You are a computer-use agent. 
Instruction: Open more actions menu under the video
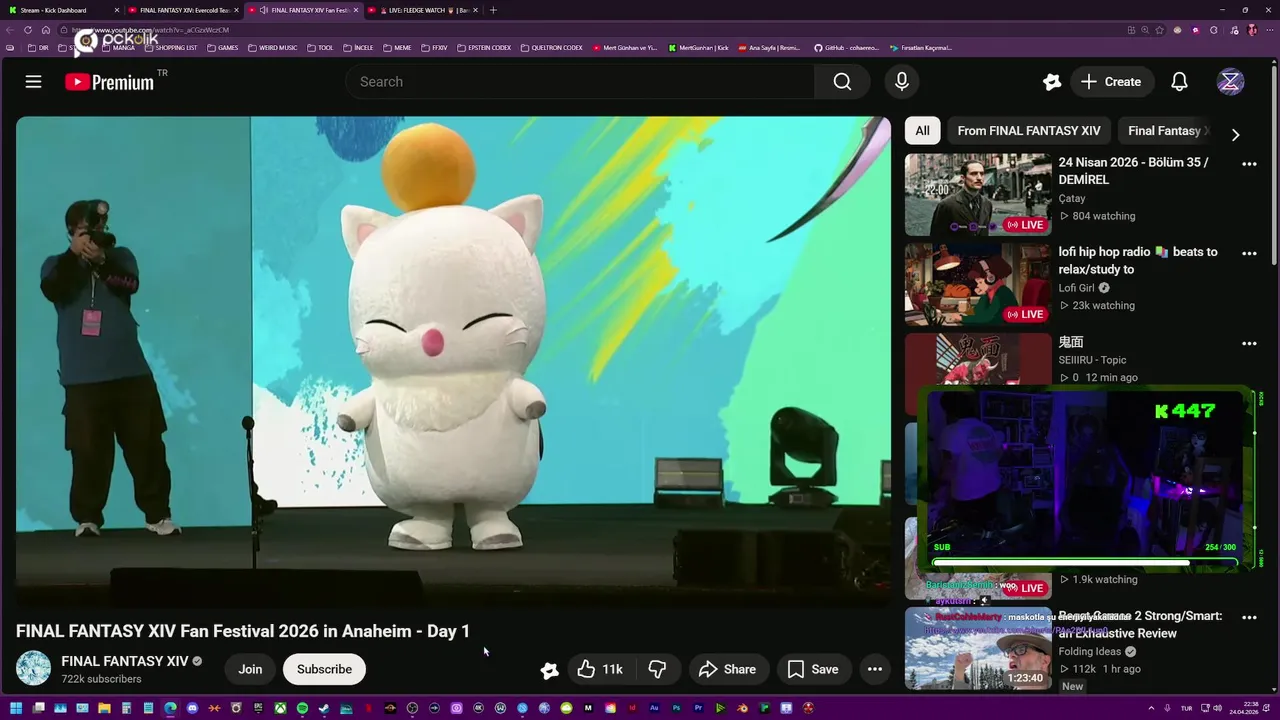[x=874, y=669]
